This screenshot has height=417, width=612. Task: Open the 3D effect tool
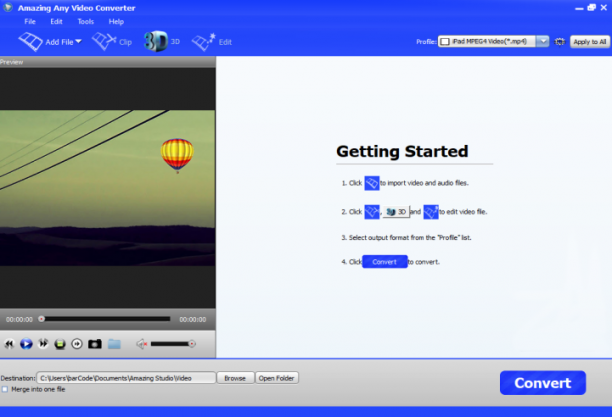162,41
